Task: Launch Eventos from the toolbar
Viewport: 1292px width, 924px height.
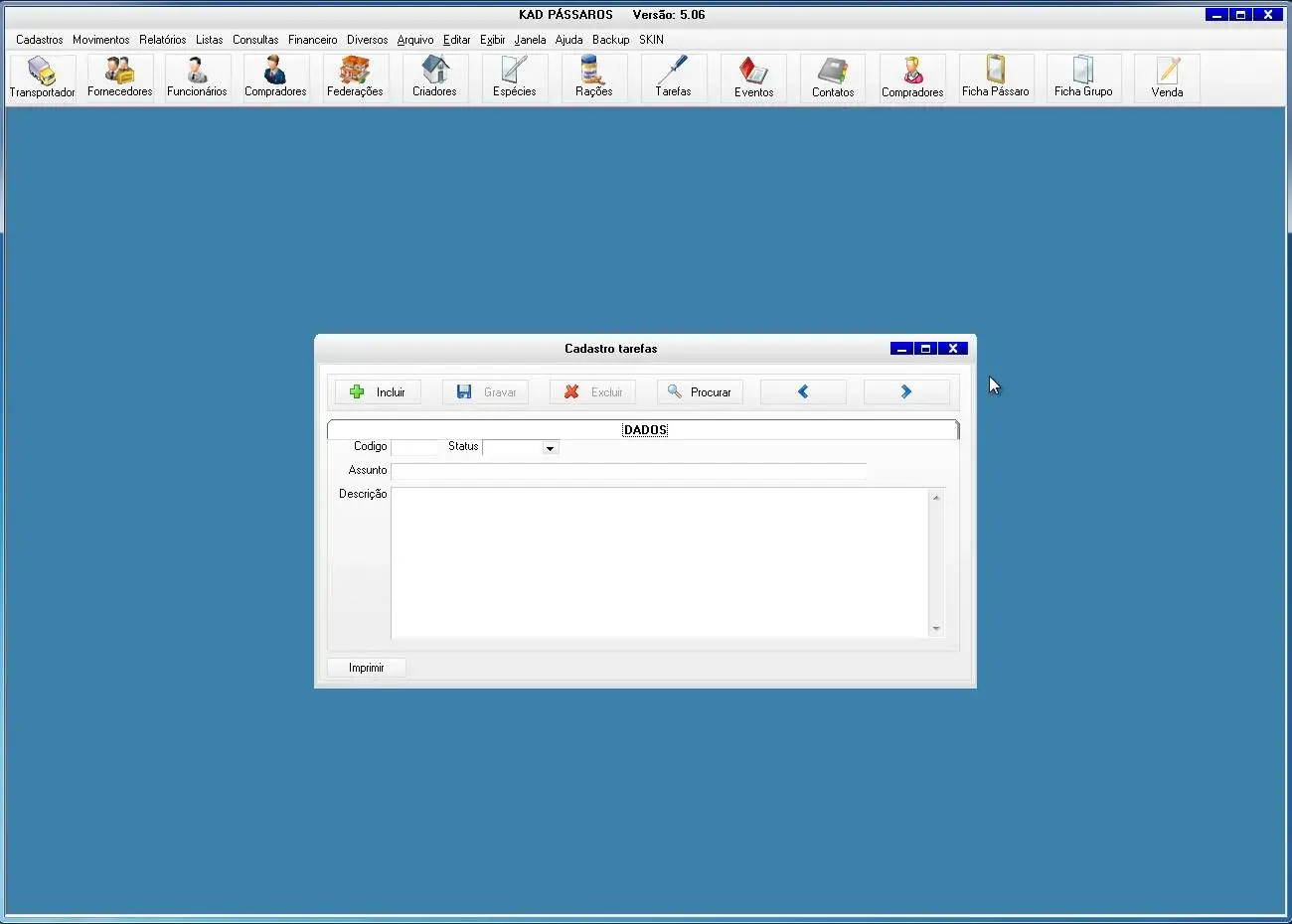Action: (x=753, y=77)
